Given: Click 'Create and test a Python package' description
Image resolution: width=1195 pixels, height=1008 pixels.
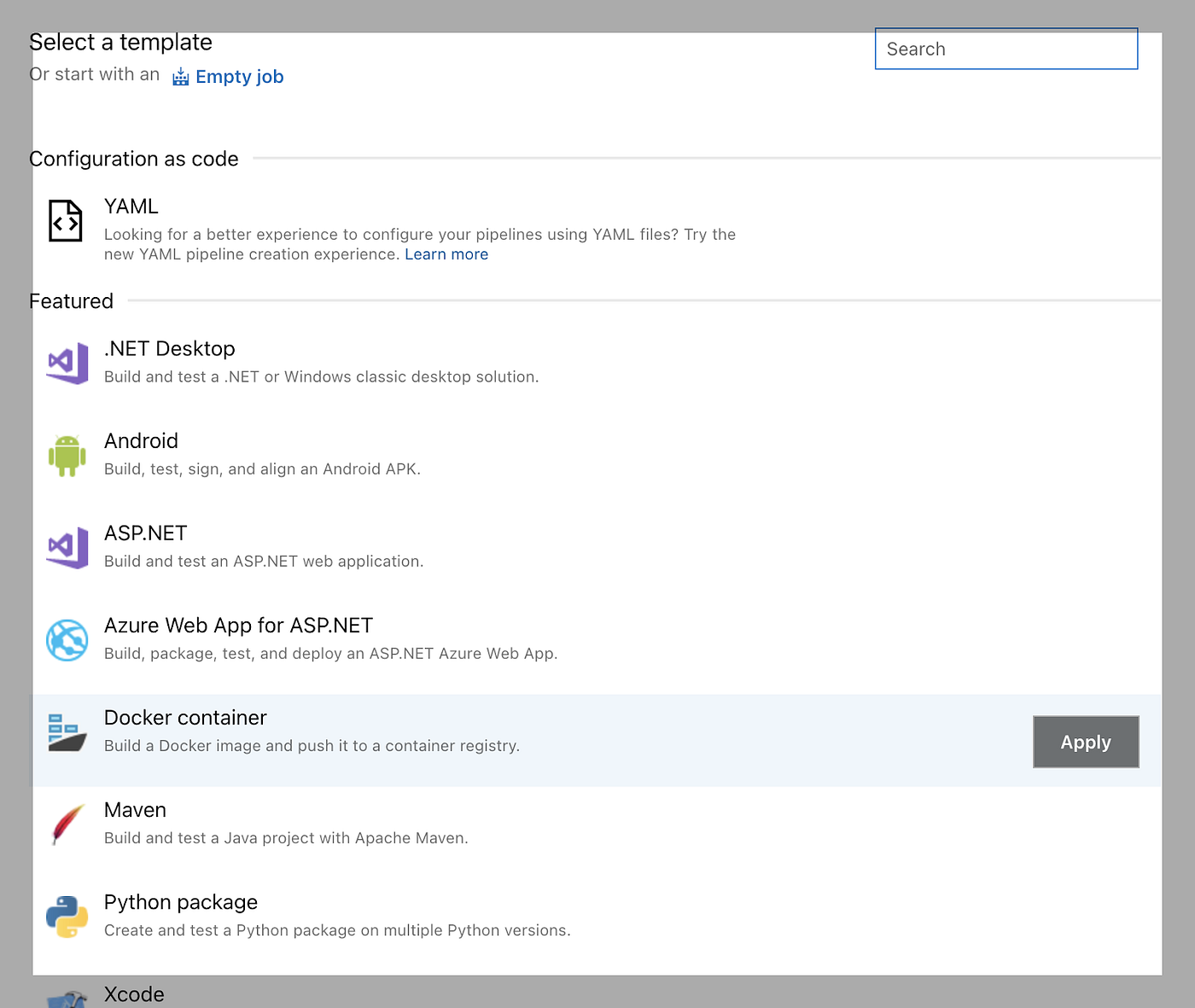Looking at the screenshot, I should (337, 930).
